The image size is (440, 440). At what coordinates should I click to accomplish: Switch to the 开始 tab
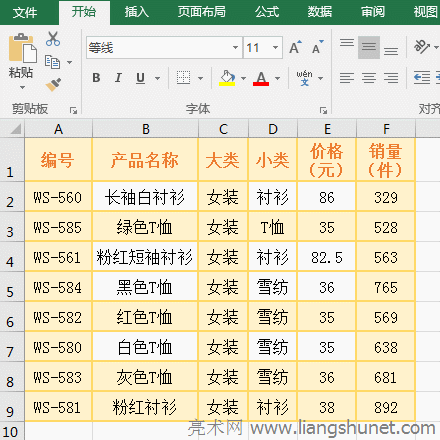[x=84, y=12]
